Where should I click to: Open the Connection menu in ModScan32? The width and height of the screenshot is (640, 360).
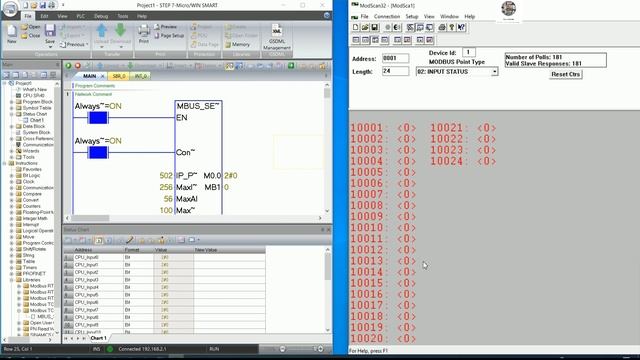point(387,16)
